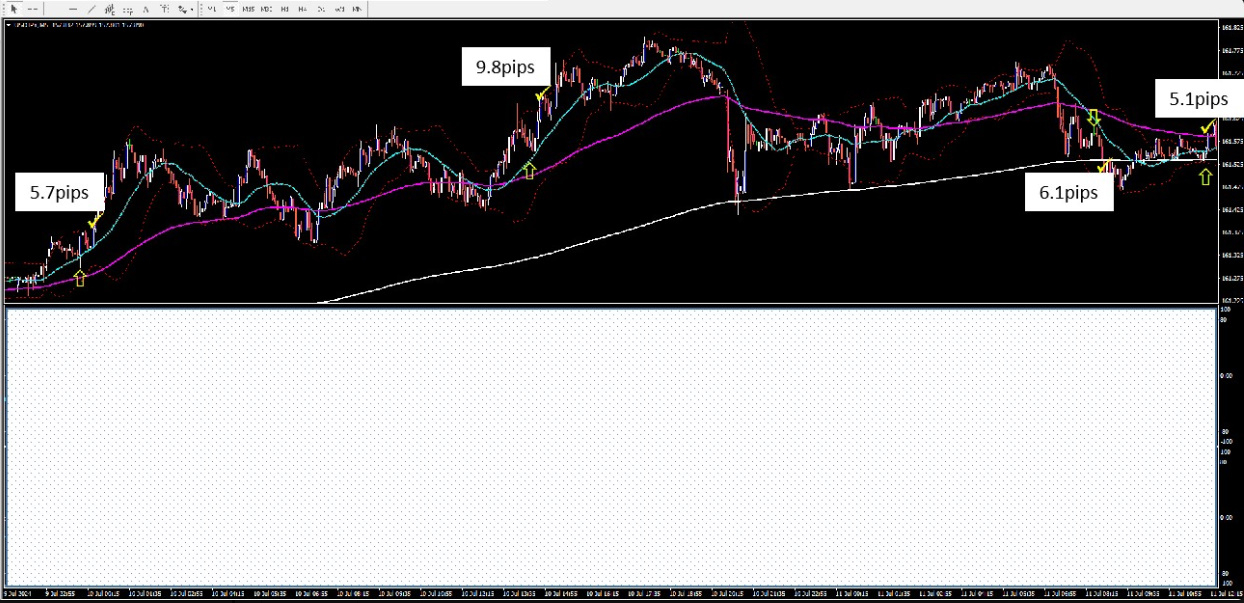Switch chart to H1 timeframe
The image size is (1244, 603).
[285, 9]
